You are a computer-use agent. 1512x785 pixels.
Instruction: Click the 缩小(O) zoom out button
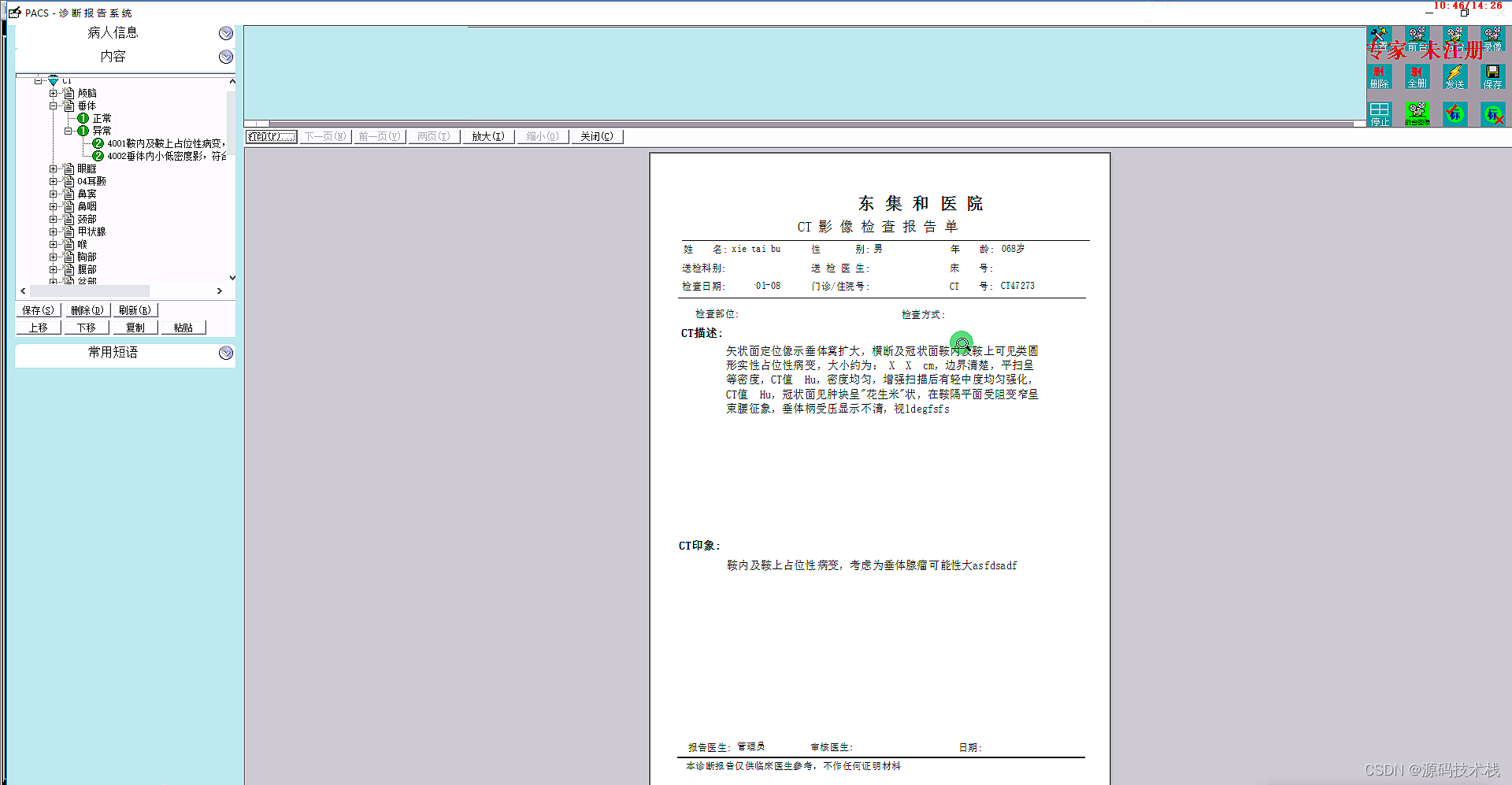(543, 136)
